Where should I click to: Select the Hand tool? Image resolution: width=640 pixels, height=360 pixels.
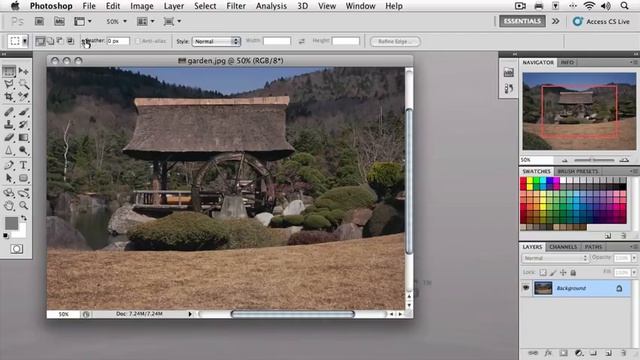tap(9, 205)
